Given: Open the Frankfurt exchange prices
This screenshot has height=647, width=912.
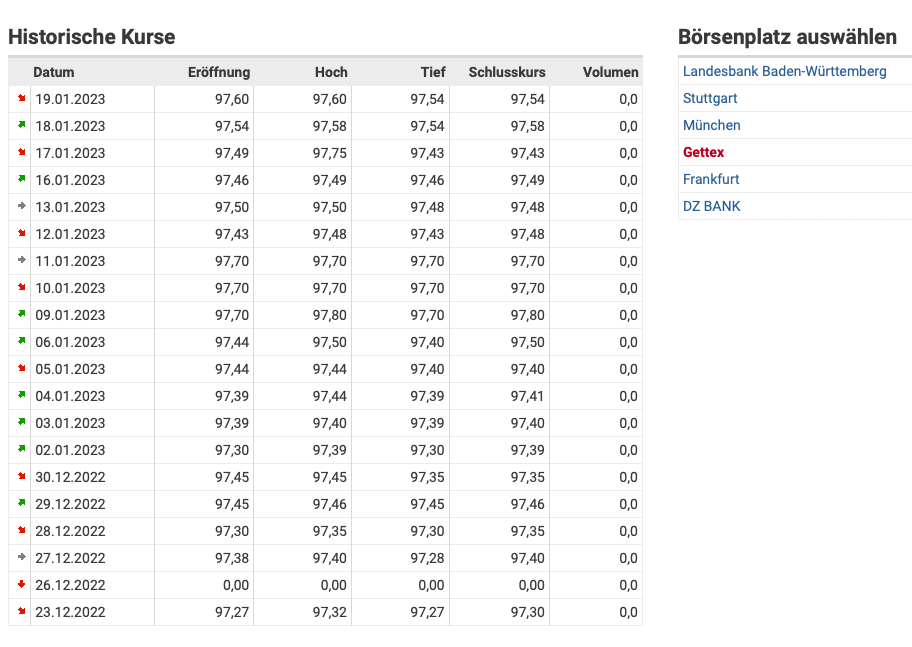Looking at the screenshot, I should (x=711, y=179).
